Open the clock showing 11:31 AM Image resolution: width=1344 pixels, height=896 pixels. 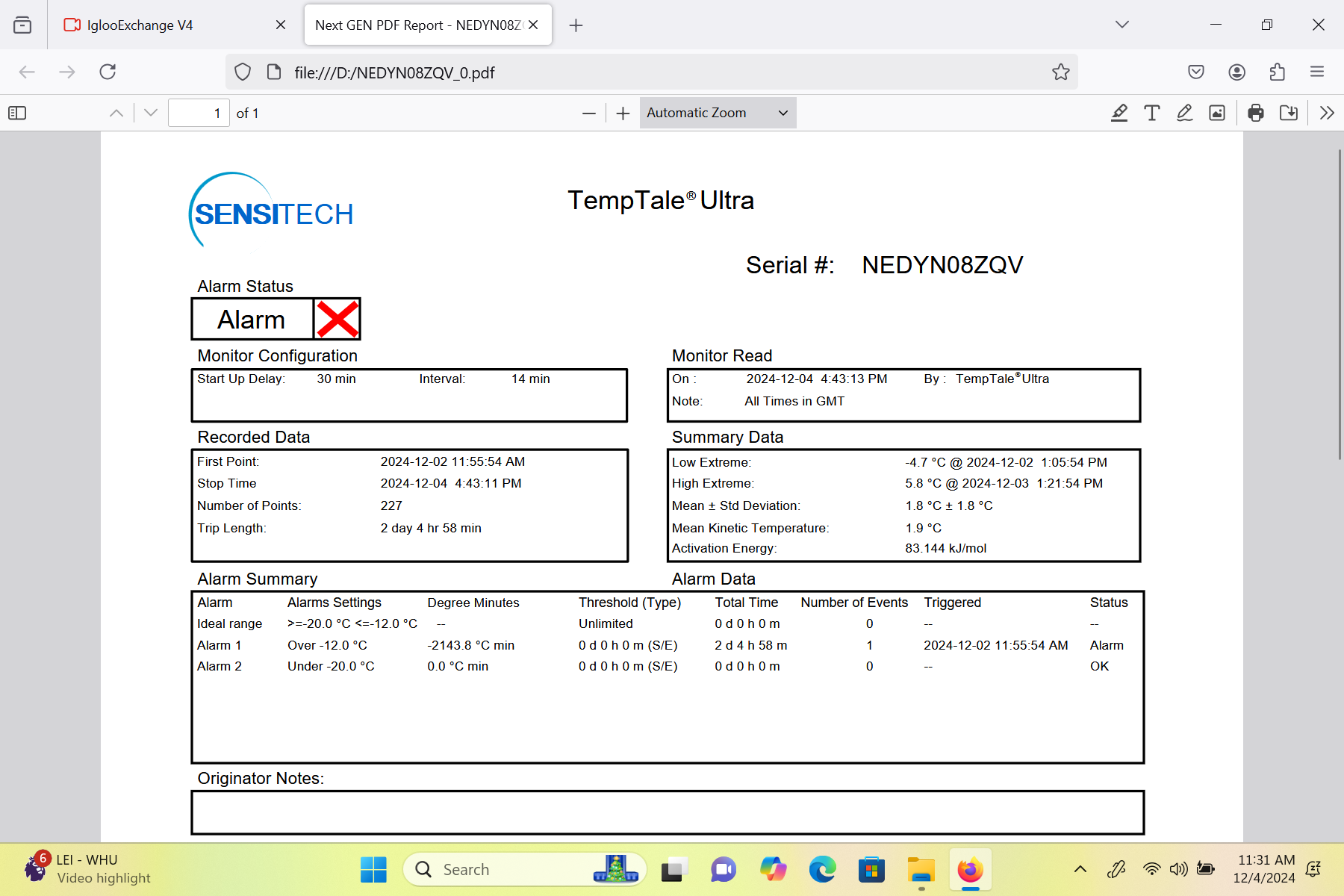1263,869
